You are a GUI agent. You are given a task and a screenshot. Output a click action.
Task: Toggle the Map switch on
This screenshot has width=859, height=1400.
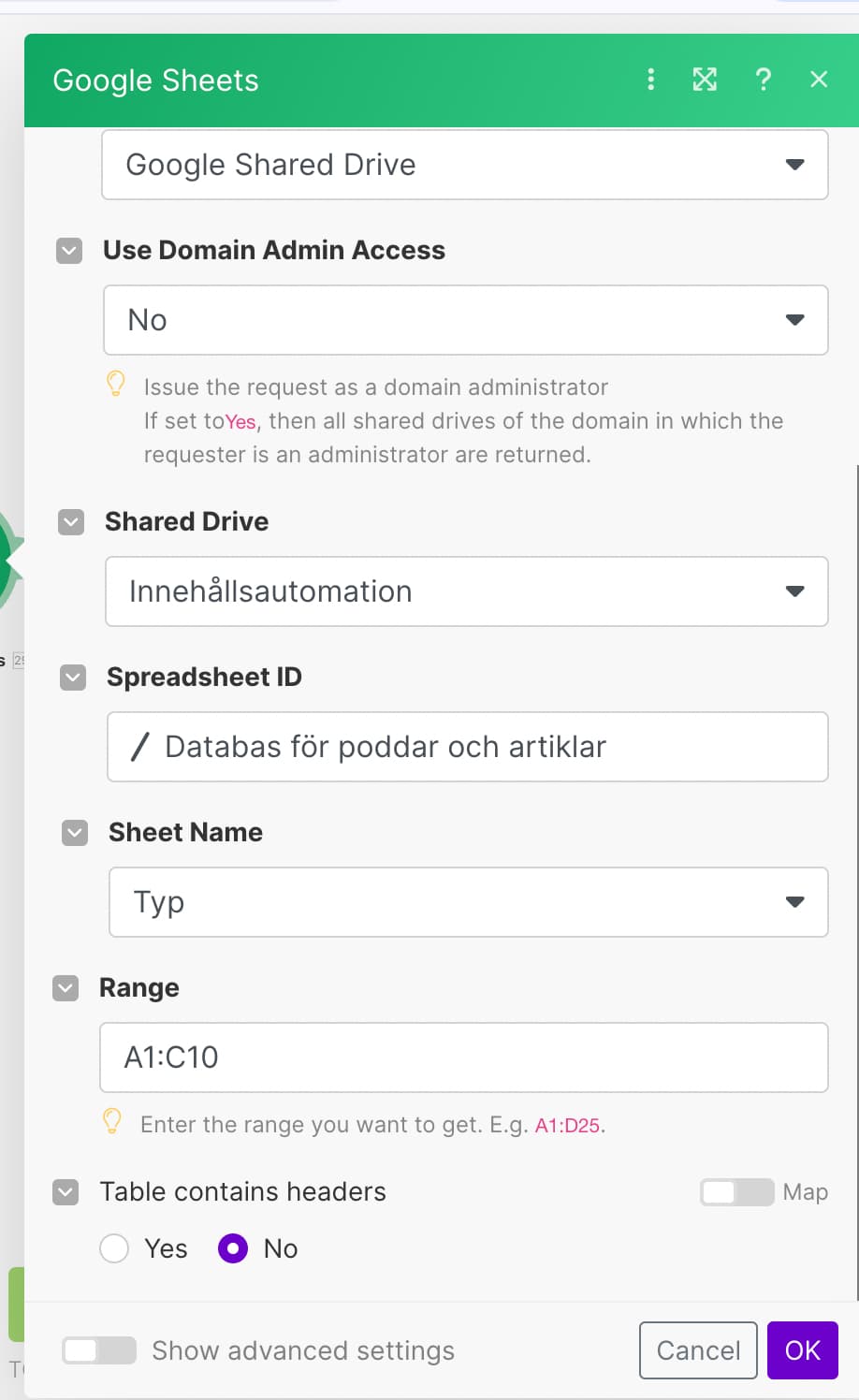point(737,1192)
